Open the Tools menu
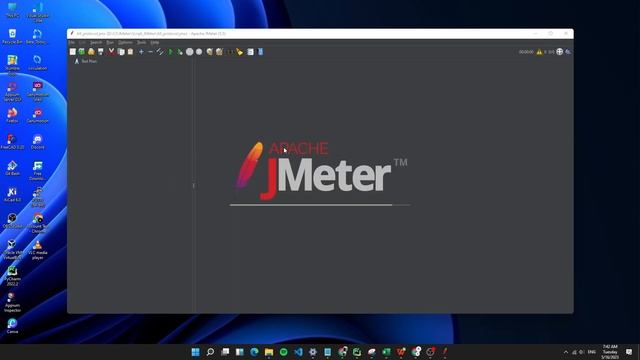This screenshot has width=640, height=360. point(141,42)
